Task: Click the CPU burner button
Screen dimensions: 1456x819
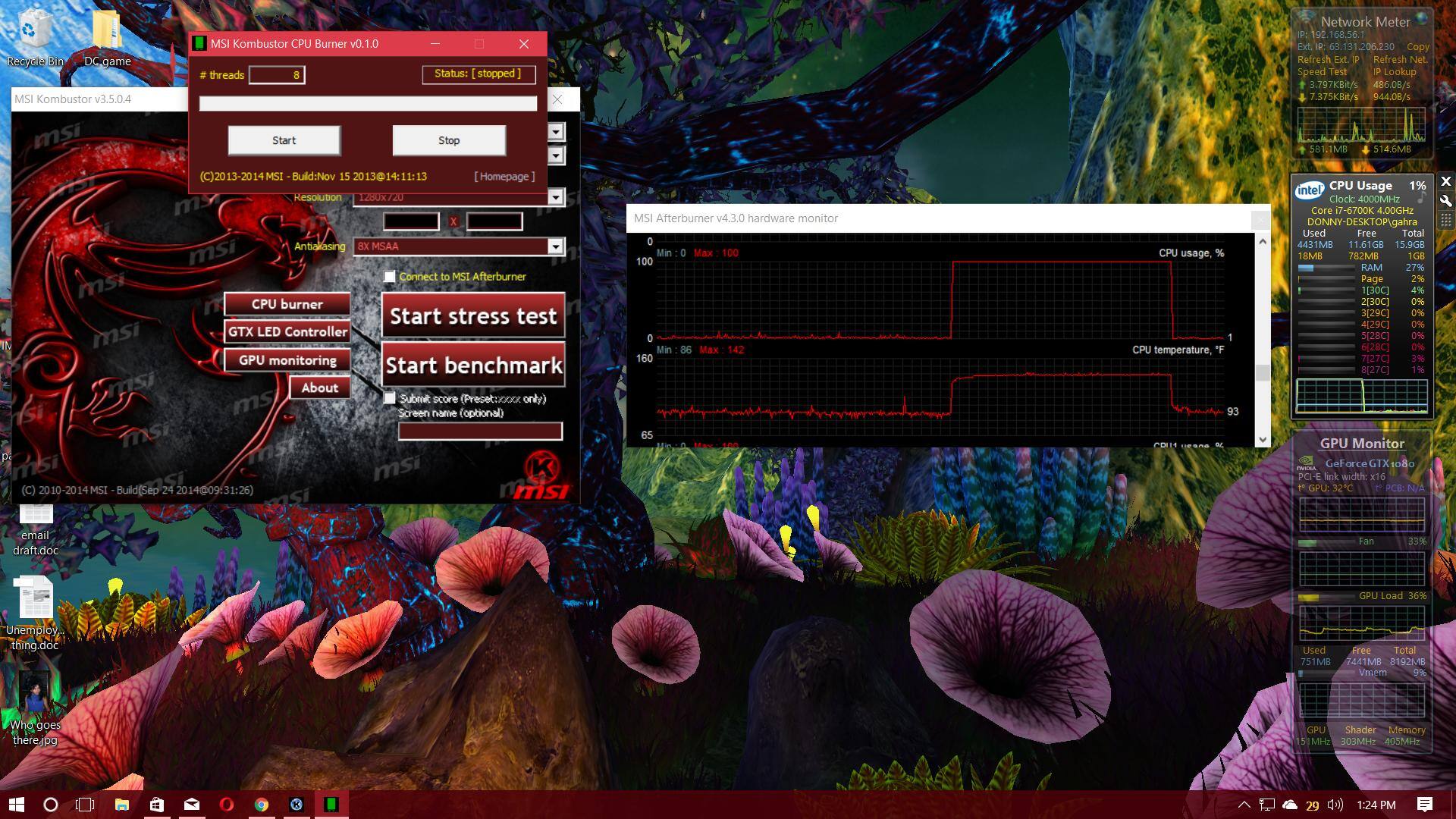Action: click(287, 304)
